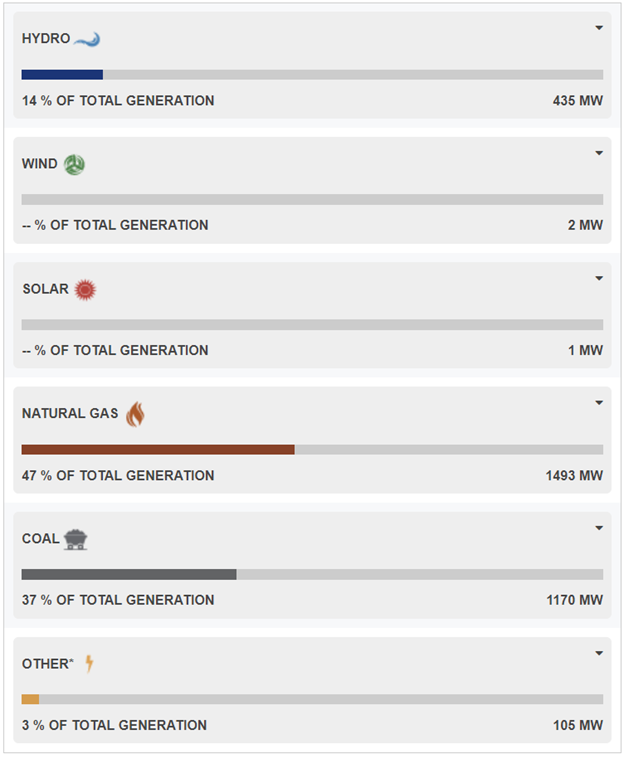Click the 37 % of total generation text
This screenshot has height=759, width=624.
[x=118, y=600]
